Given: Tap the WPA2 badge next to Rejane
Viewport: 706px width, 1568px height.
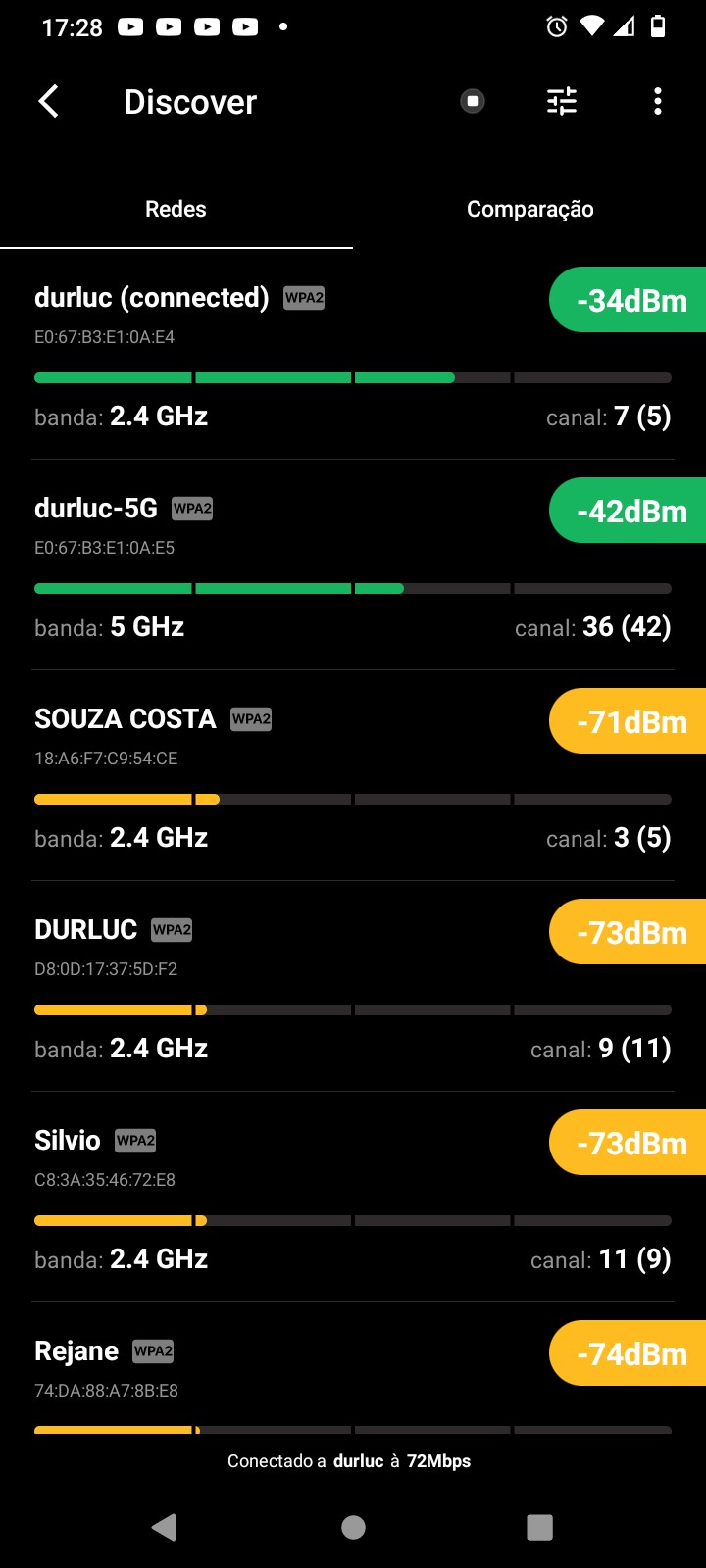Looking at the screenshot, I should tap(153, 1350).
